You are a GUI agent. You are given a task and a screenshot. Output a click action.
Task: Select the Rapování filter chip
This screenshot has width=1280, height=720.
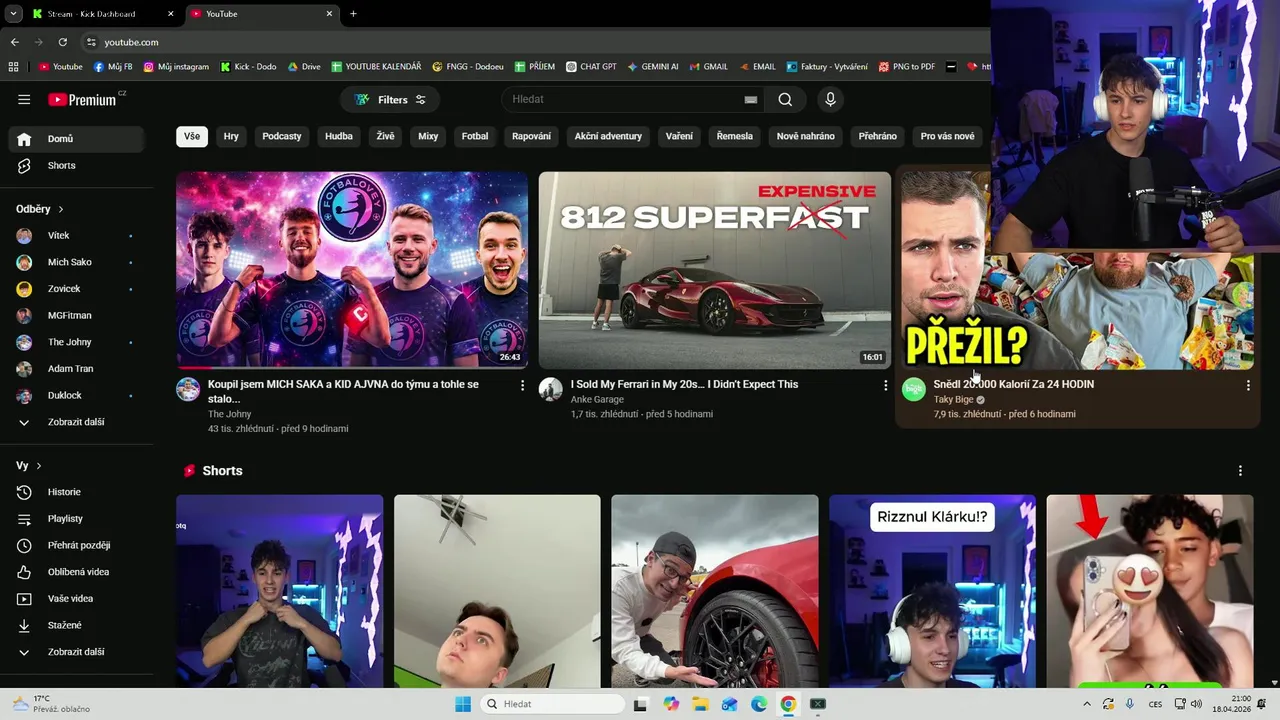click(531, 136)
